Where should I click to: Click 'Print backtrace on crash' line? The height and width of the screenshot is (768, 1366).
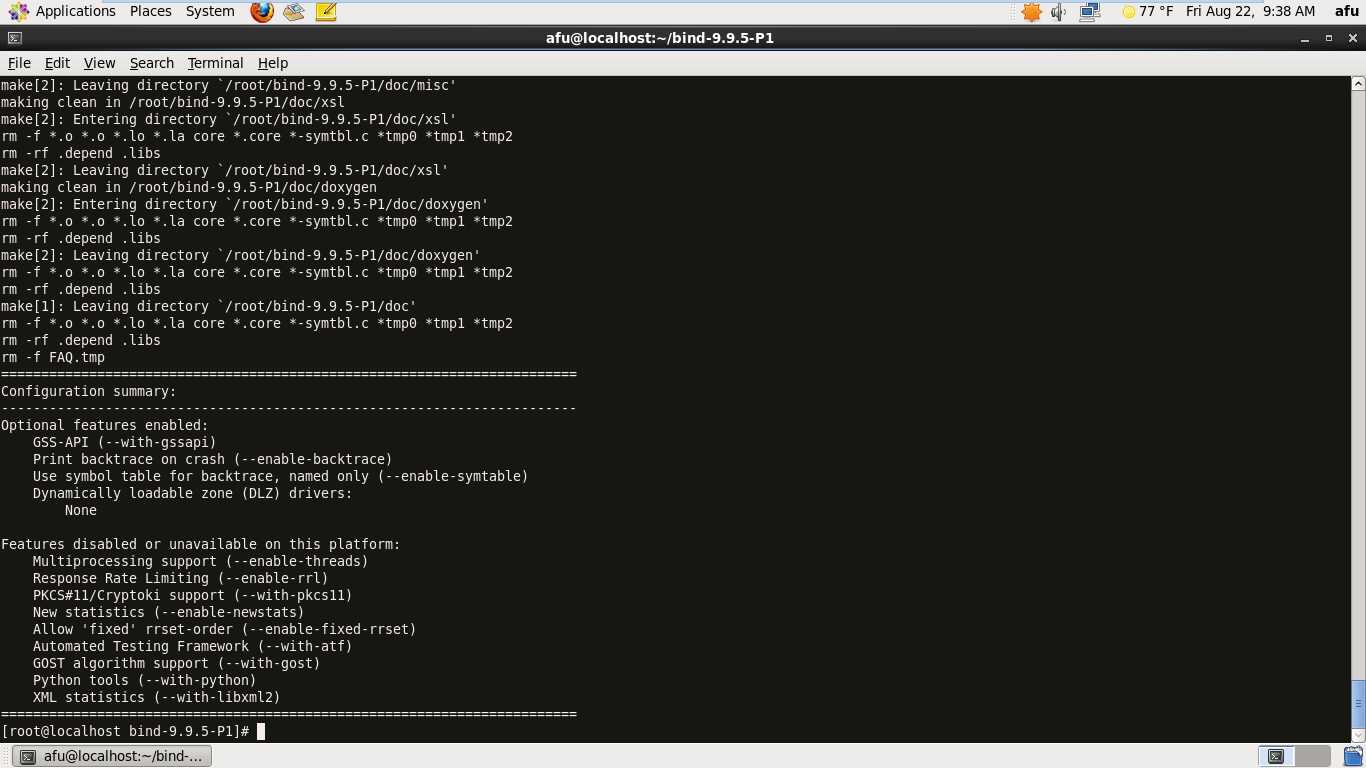tap(213, 459)
